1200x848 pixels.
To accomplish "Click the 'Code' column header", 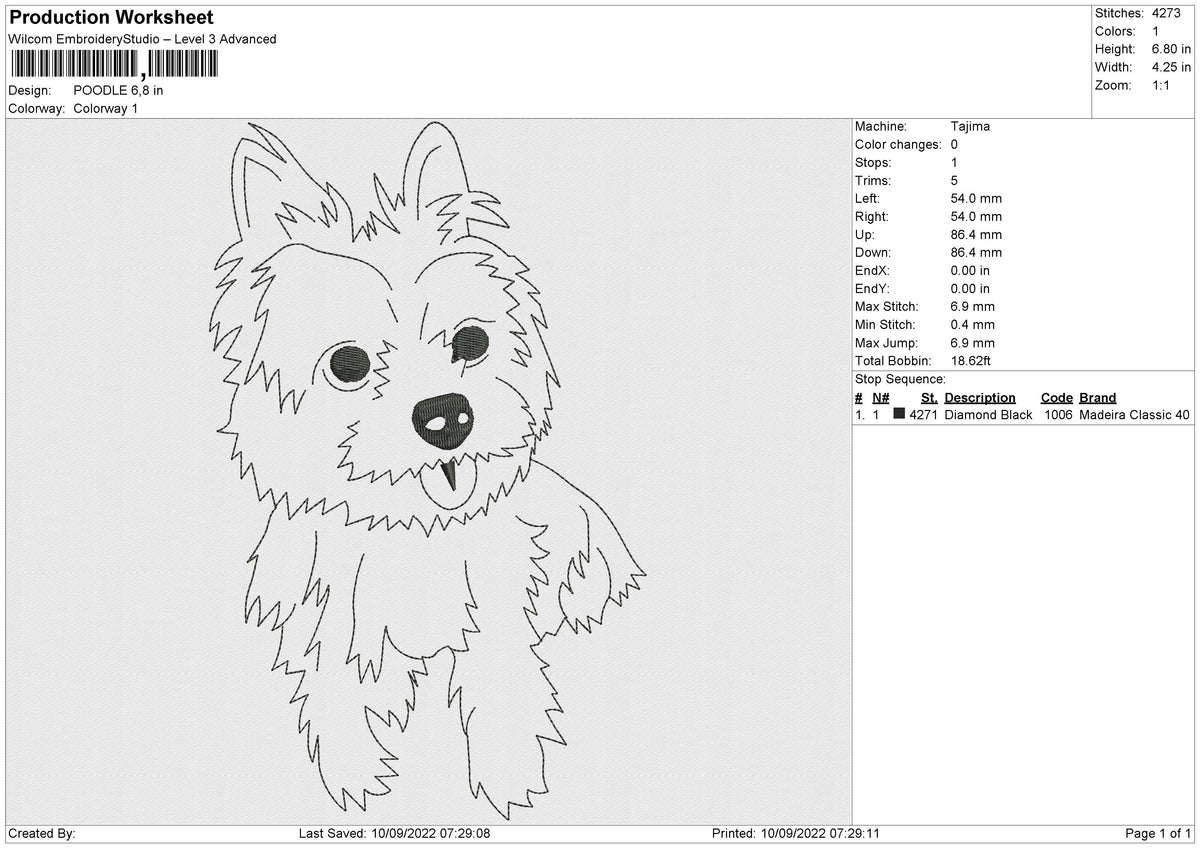I will (x=1056, y=398).
